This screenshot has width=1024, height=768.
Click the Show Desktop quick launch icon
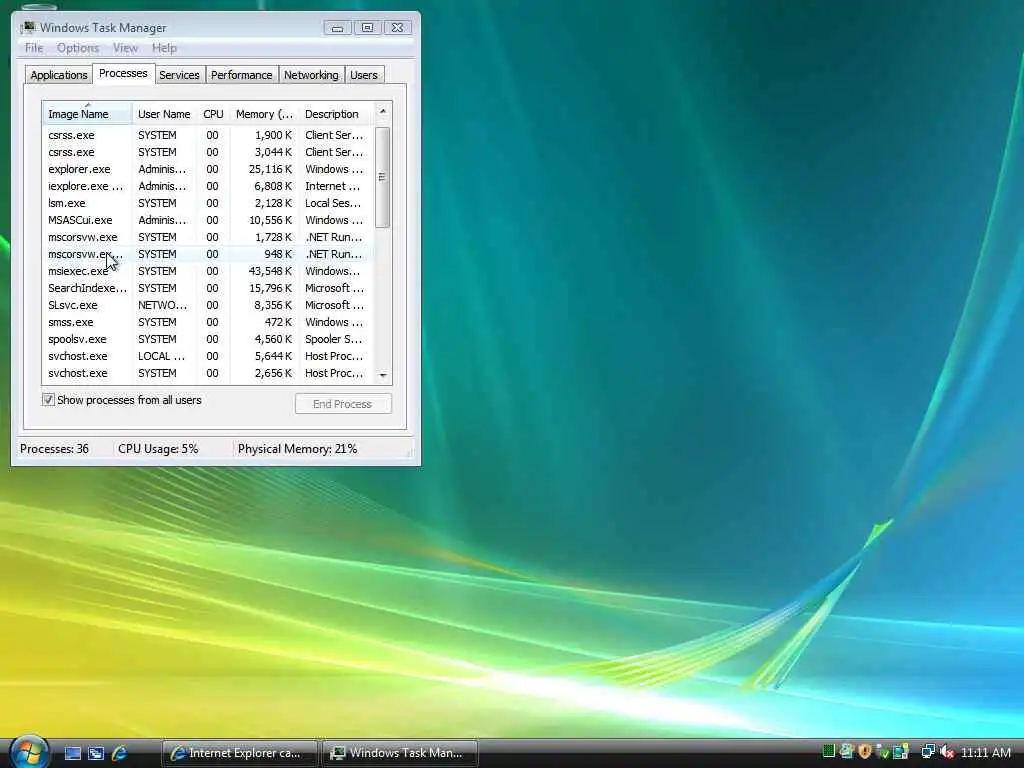pyautogui.click(x=72, y=753)
